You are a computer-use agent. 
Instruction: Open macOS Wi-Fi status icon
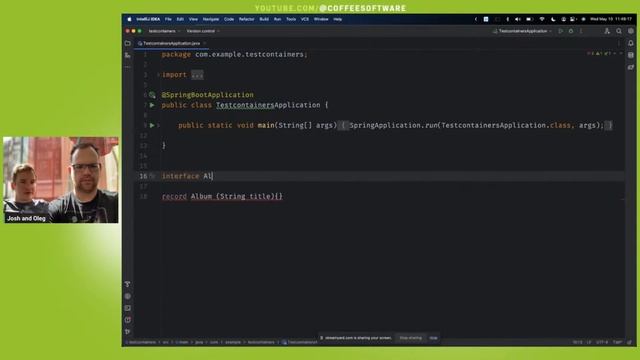tap(542, 19)
